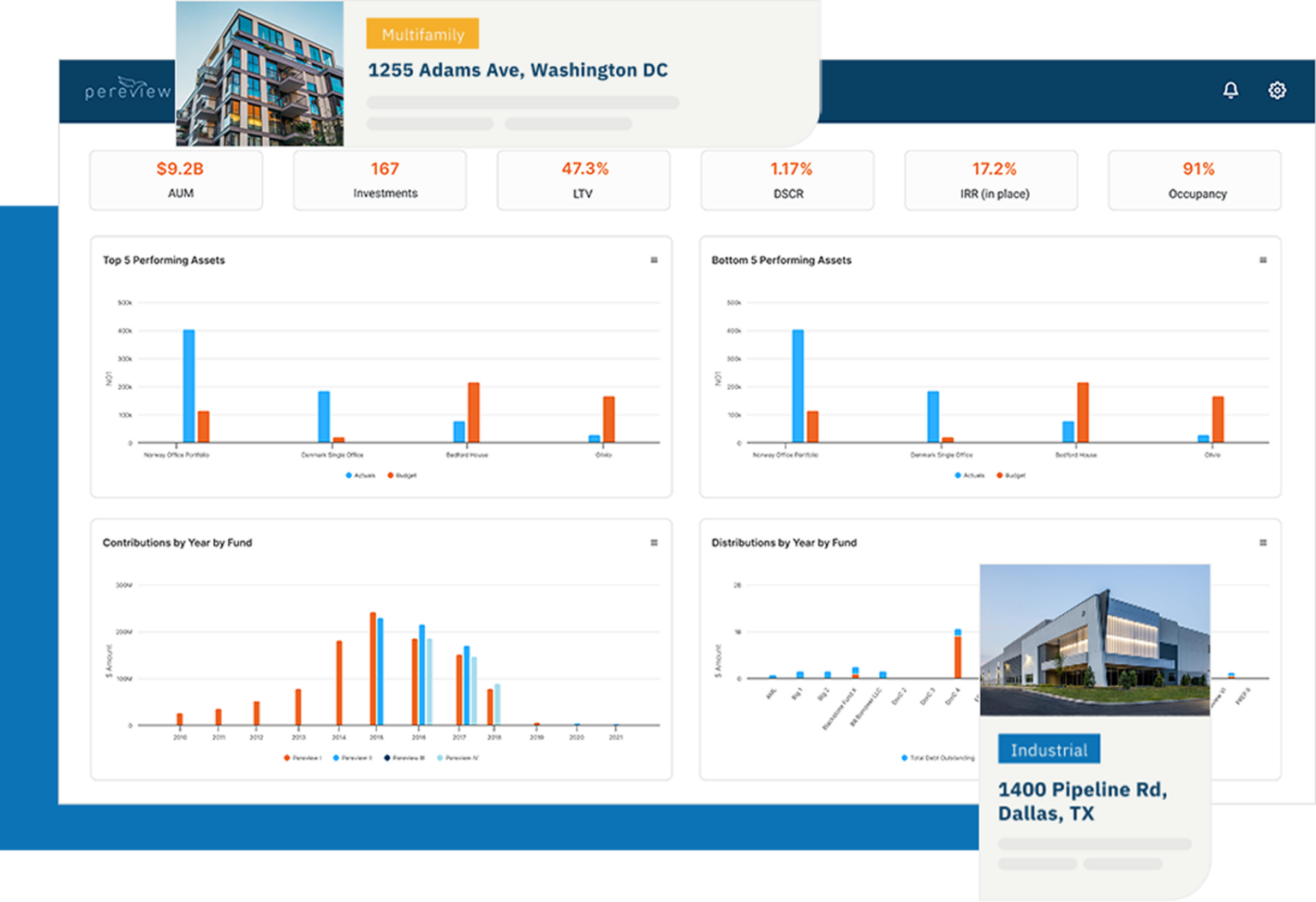Click 1255 Adams Ave, Washington DC address
The width and height of the screenshot is (1316, 902).
coord(517,70)
